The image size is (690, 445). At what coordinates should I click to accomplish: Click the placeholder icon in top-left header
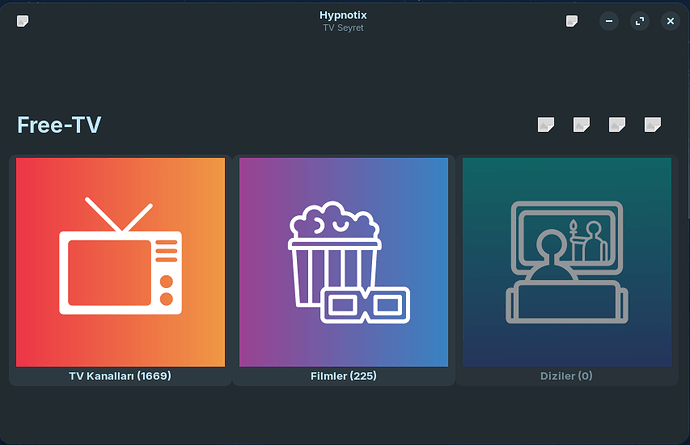click(22, 21)
